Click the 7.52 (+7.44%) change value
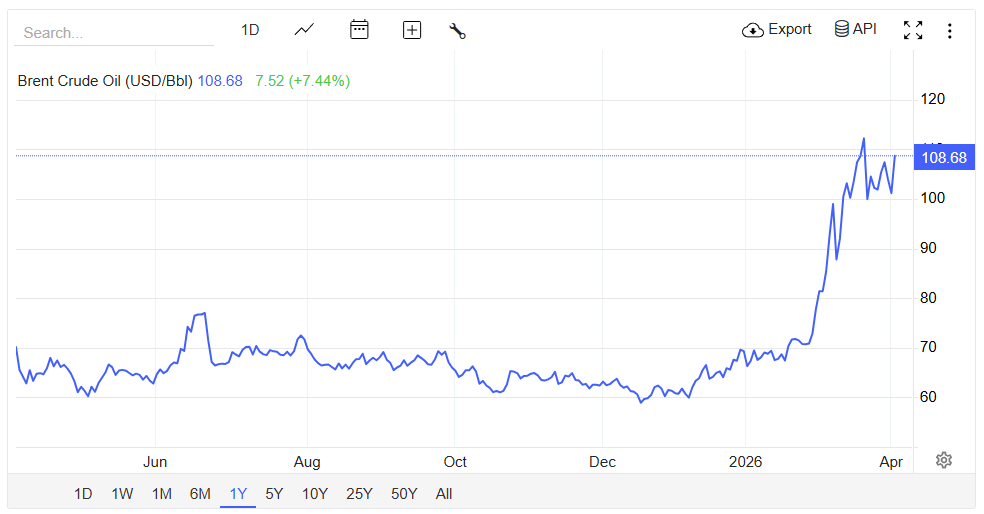984x514 pixels. [x=302, y=81]
